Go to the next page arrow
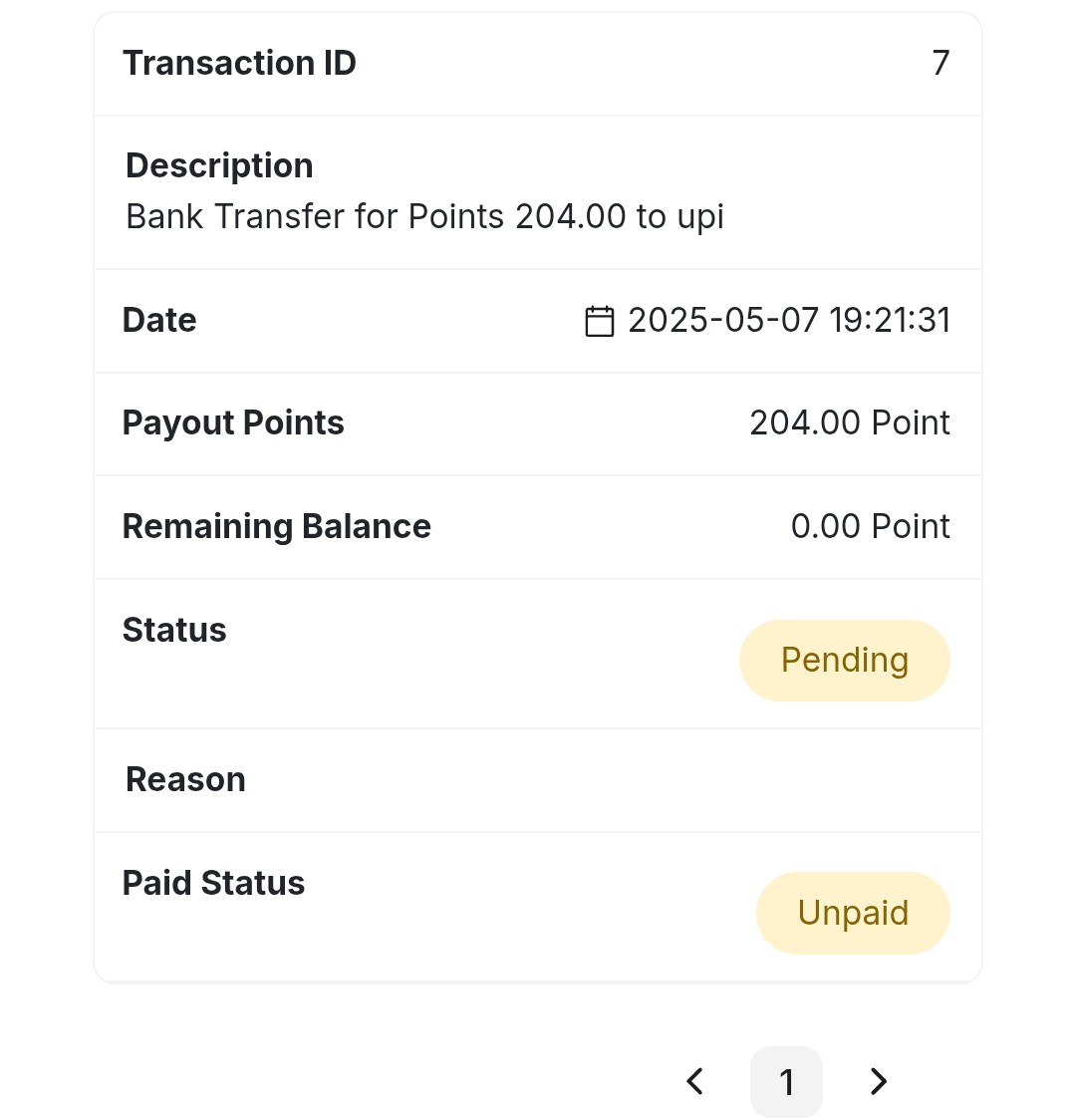The width and height of the screenshot is (1075, 1120). coord(879,1081)
